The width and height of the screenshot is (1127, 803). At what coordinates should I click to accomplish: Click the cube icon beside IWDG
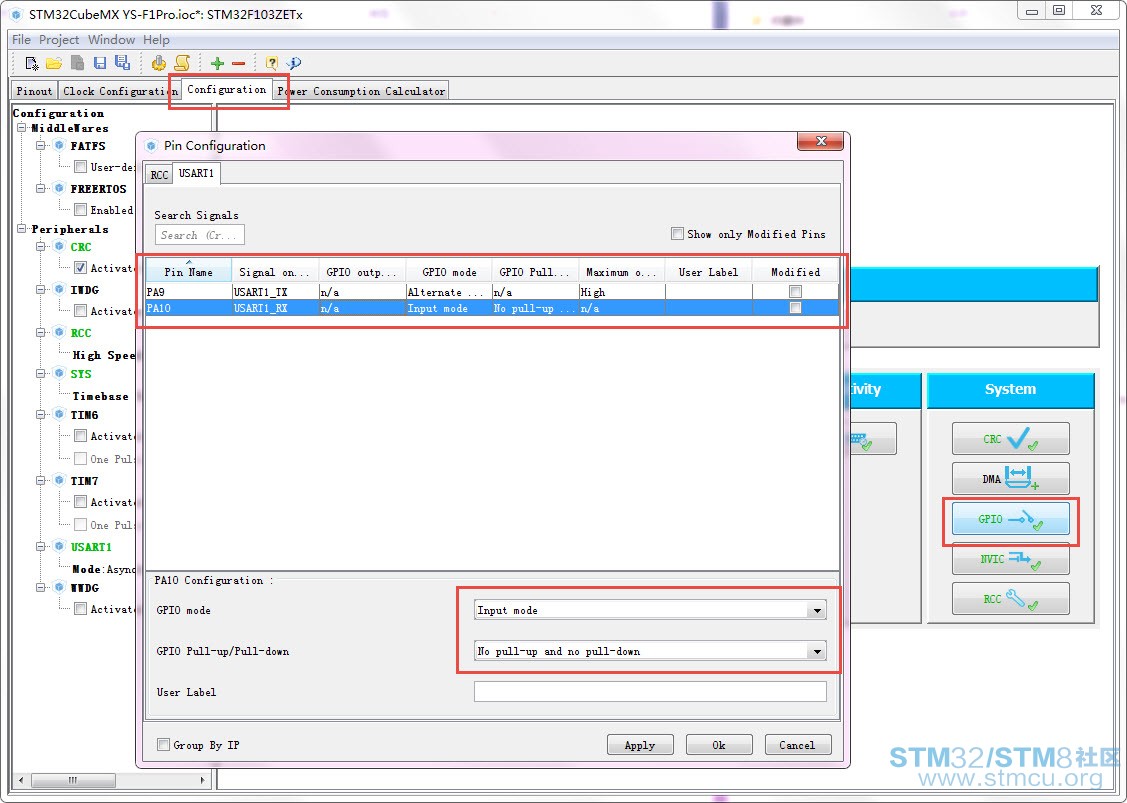[60, 290]
